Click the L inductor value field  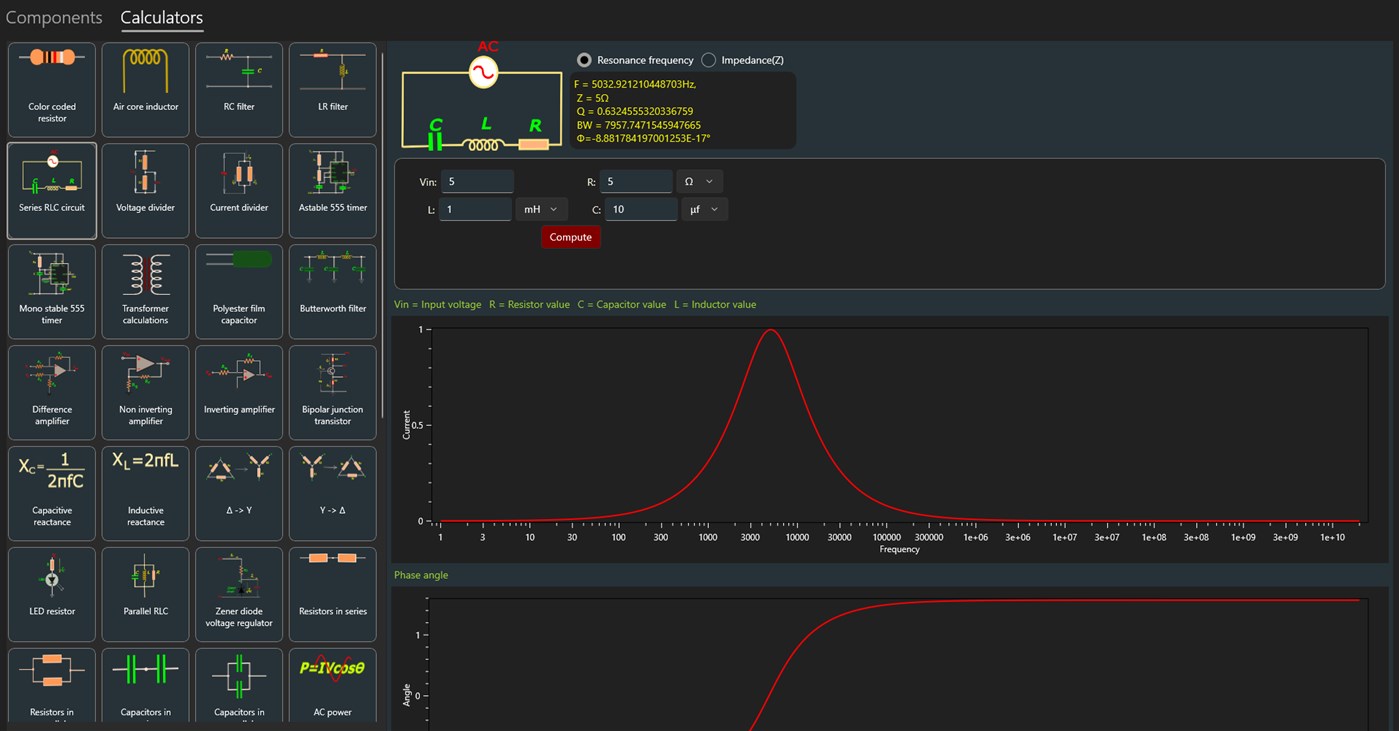(475, 209)
